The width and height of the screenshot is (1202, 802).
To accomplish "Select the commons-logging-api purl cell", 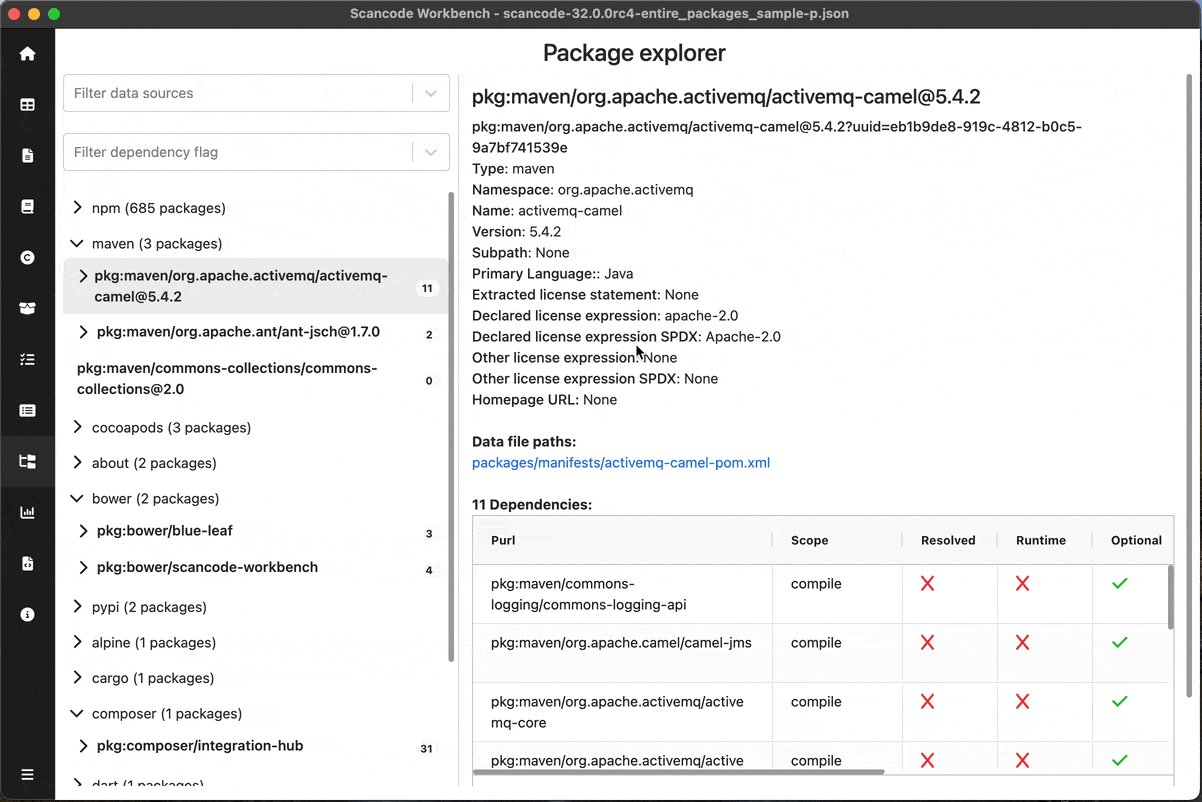I will (623, 594).
